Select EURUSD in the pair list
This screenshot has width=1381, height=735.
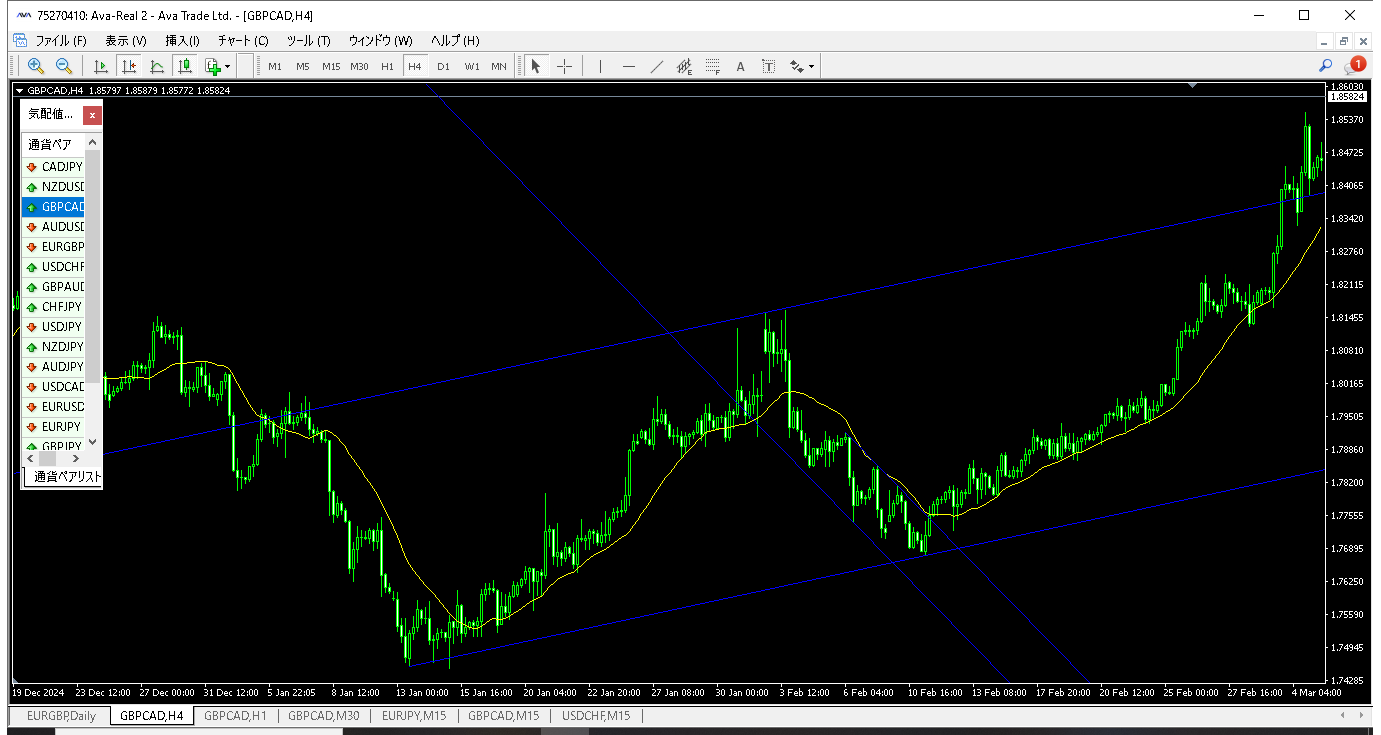[54, 407]
